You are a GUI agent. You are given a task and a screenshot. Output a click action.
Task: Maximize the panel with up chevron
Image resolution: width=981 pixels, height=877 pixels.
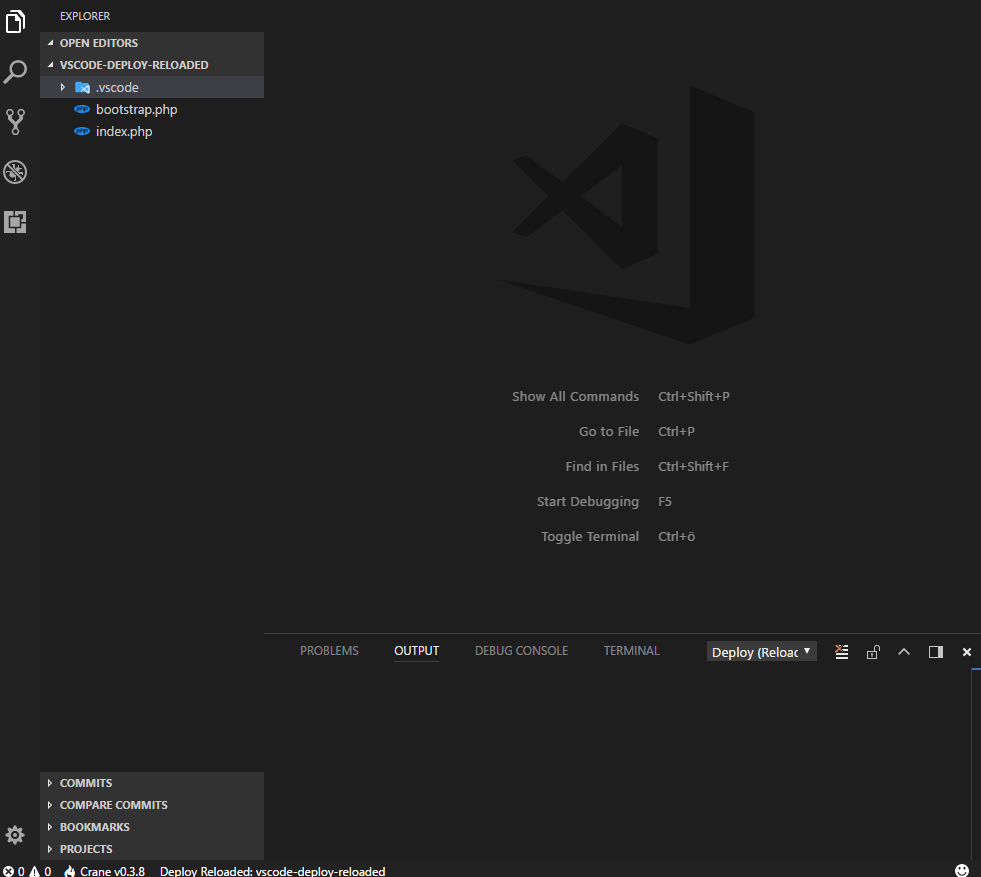click(x=904, y=652)
